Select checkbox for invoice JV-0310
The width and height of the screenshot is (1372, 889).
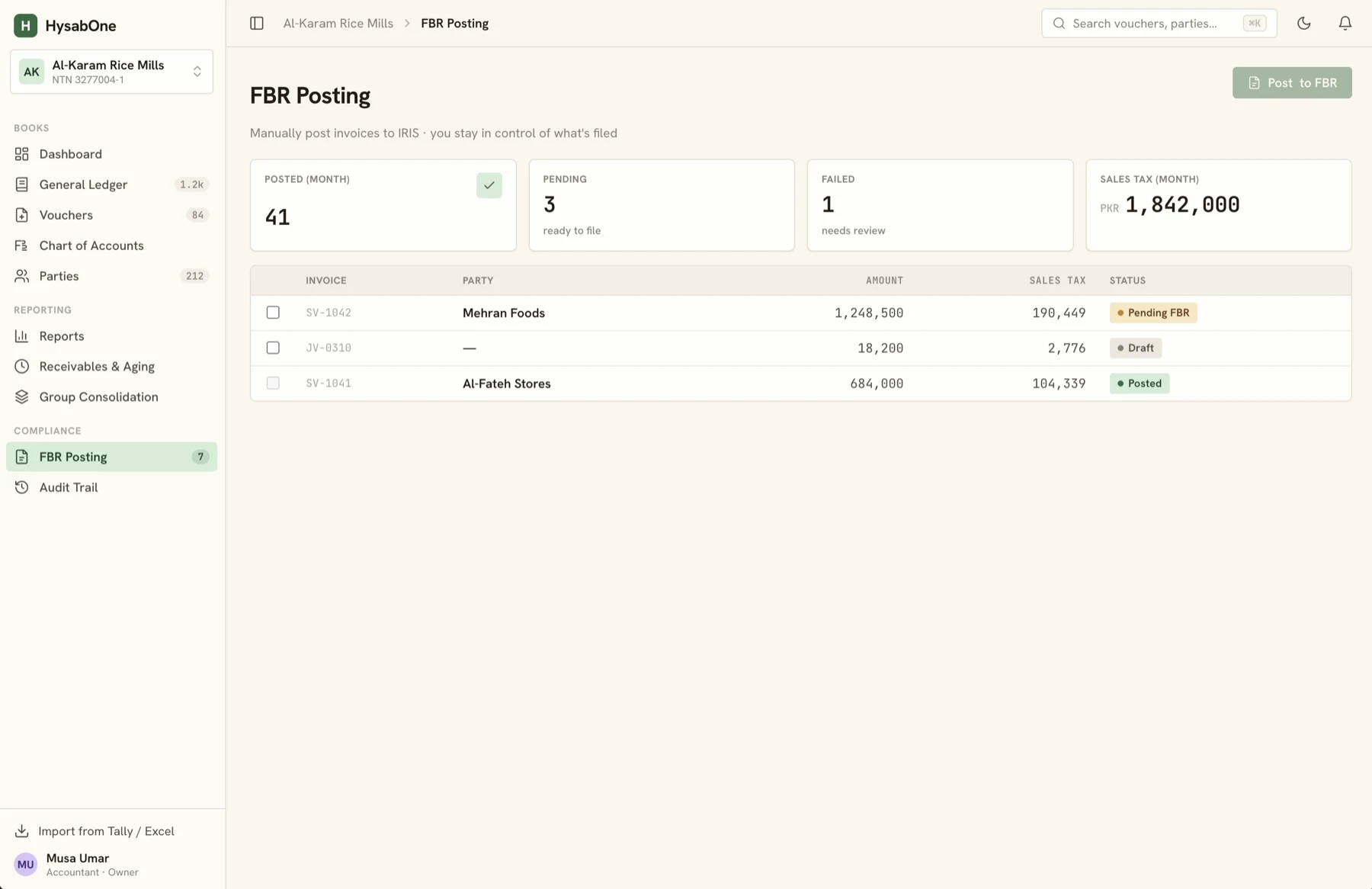pos(273,348)
